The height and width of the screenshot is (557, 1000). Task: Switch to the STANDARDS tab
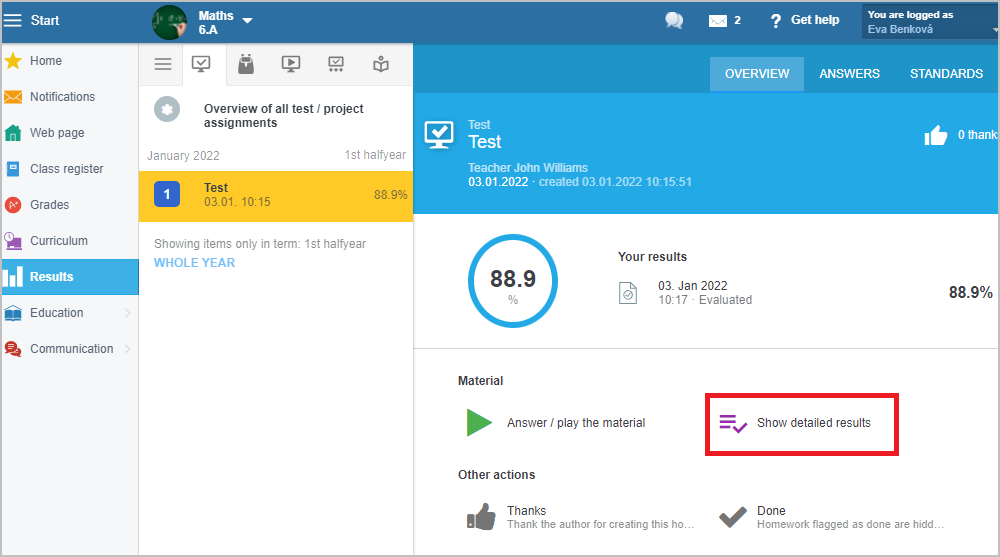pyautogui.click(x=946, y=74)
